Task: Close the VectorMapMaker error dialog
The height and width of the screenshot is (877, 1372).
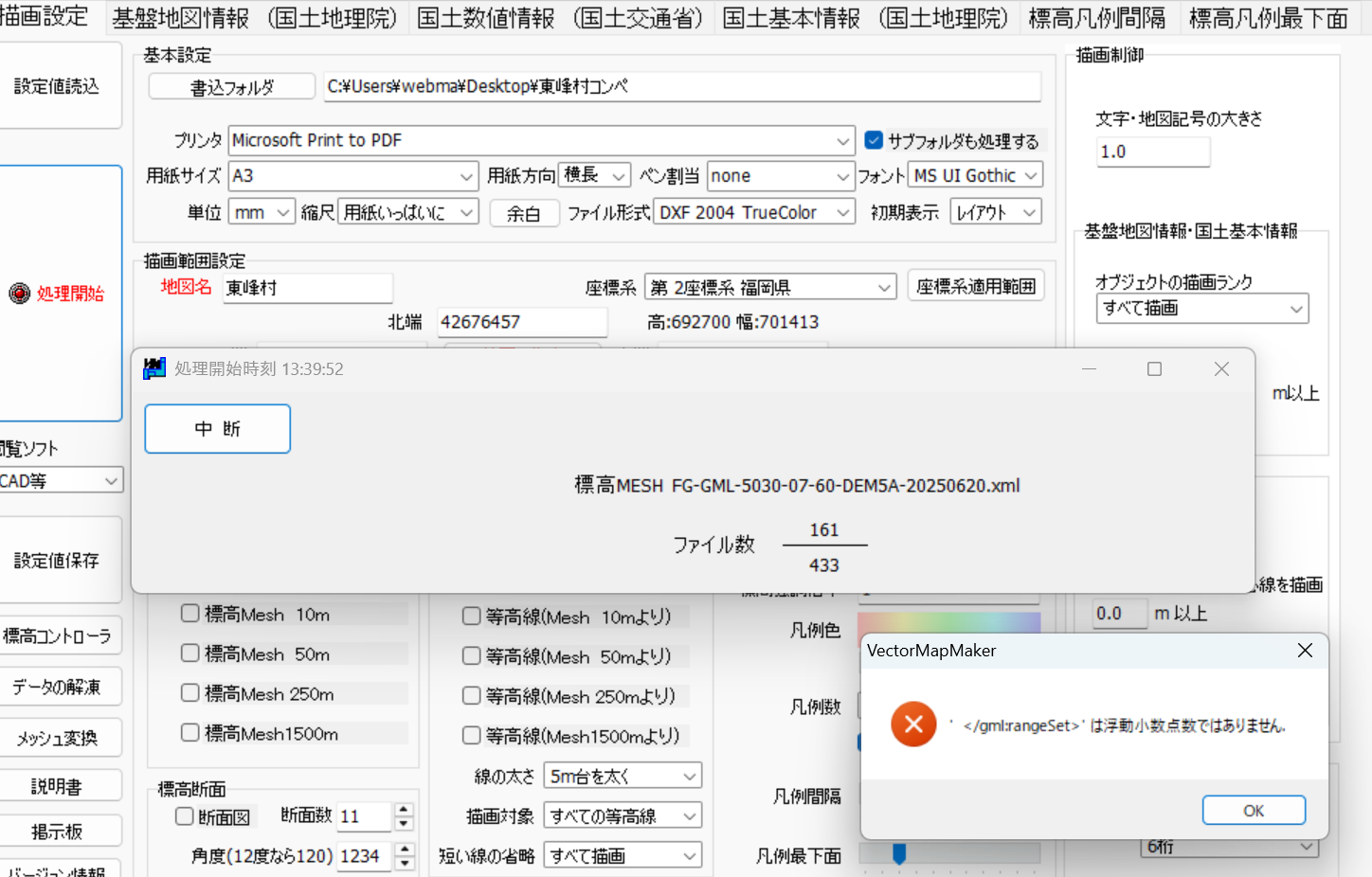Action: click(1305, 651)
